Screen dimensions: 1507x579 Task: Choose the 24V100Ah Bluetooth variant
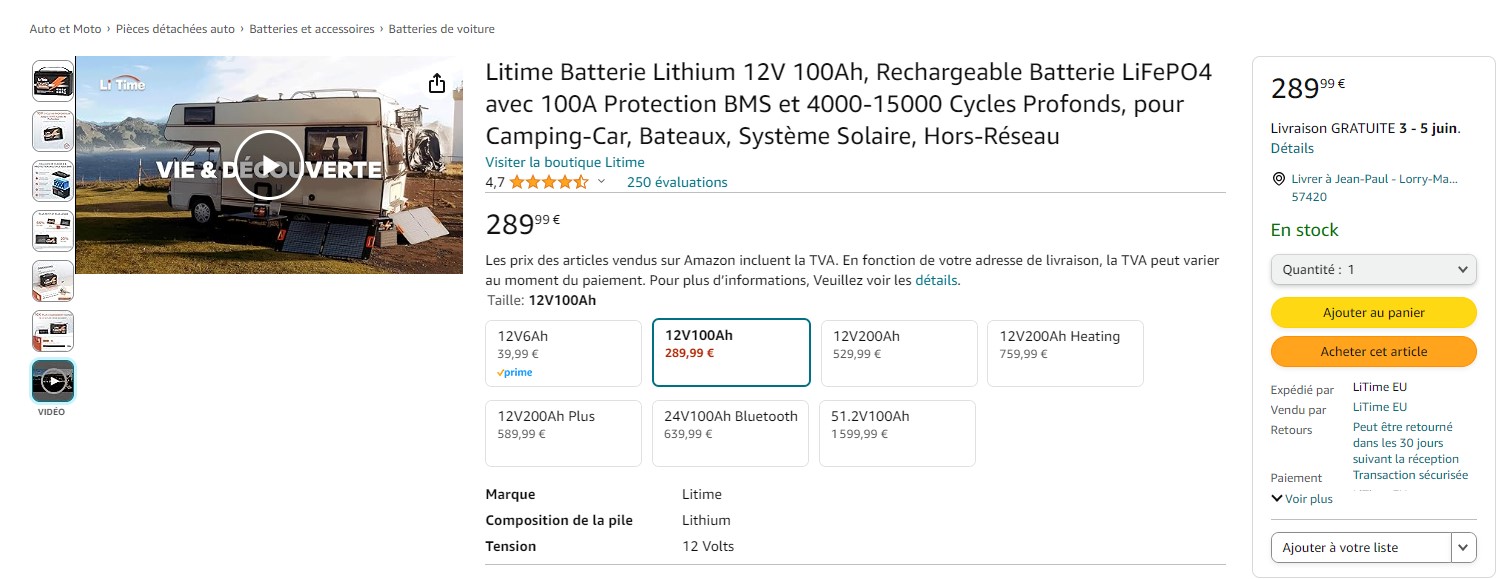click(x=729, y=432)
